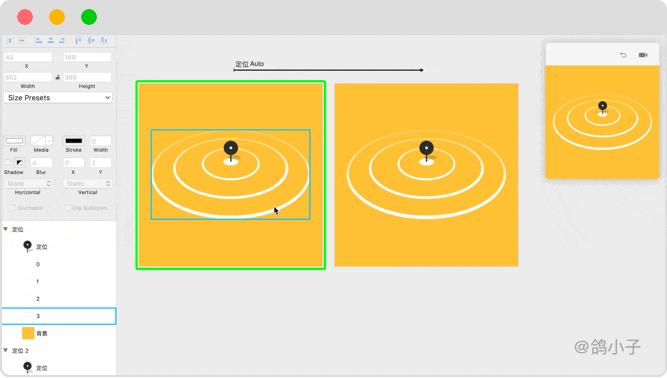
Task: Click the Y position field
Action: (87, 57)
